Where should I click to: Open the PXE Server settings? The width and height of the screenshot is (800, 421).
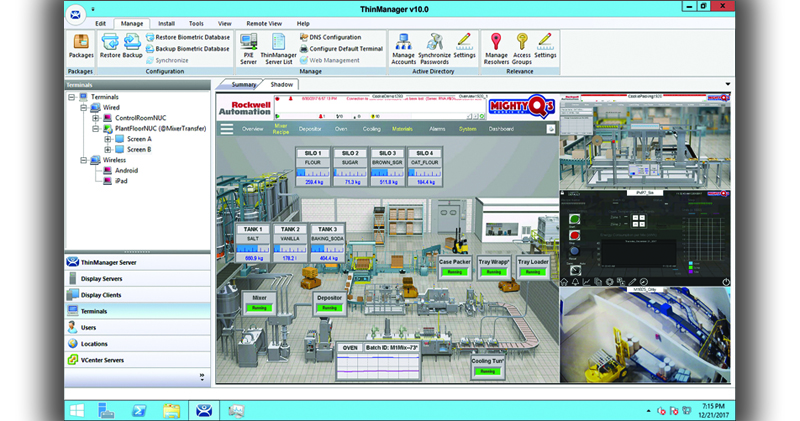pyautogui.click(x=248, y=49)
